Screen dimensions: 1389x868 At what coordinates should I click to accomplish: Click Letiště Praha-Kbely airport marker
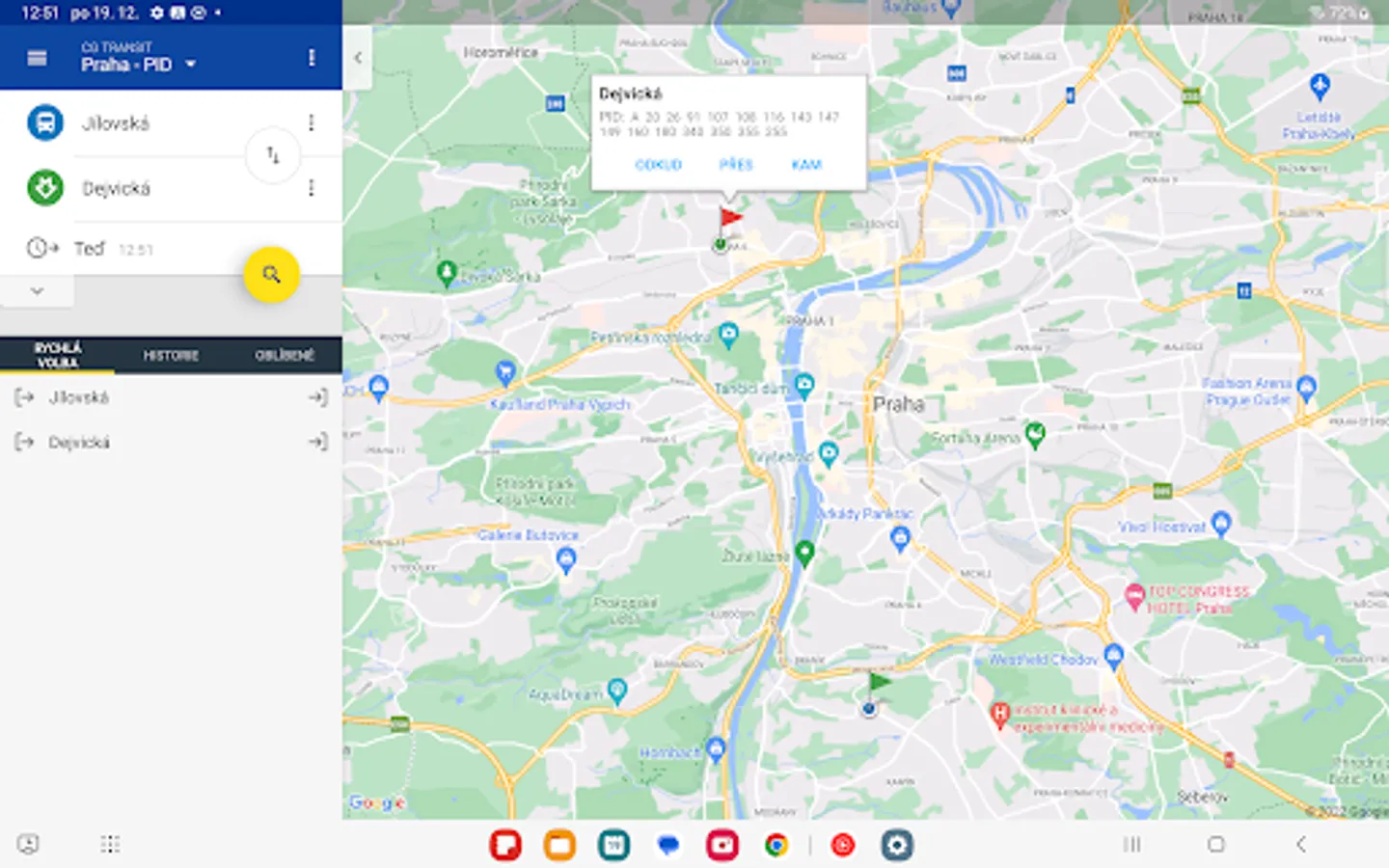tap(1320, 87)
